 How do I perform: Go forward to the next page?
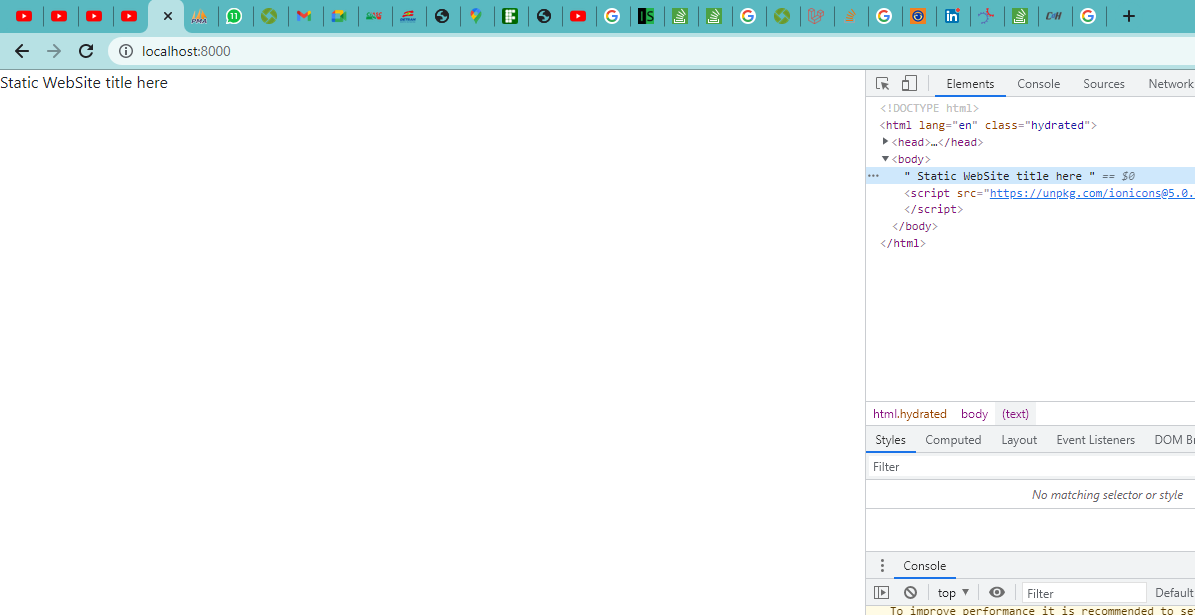coord(54,51)
